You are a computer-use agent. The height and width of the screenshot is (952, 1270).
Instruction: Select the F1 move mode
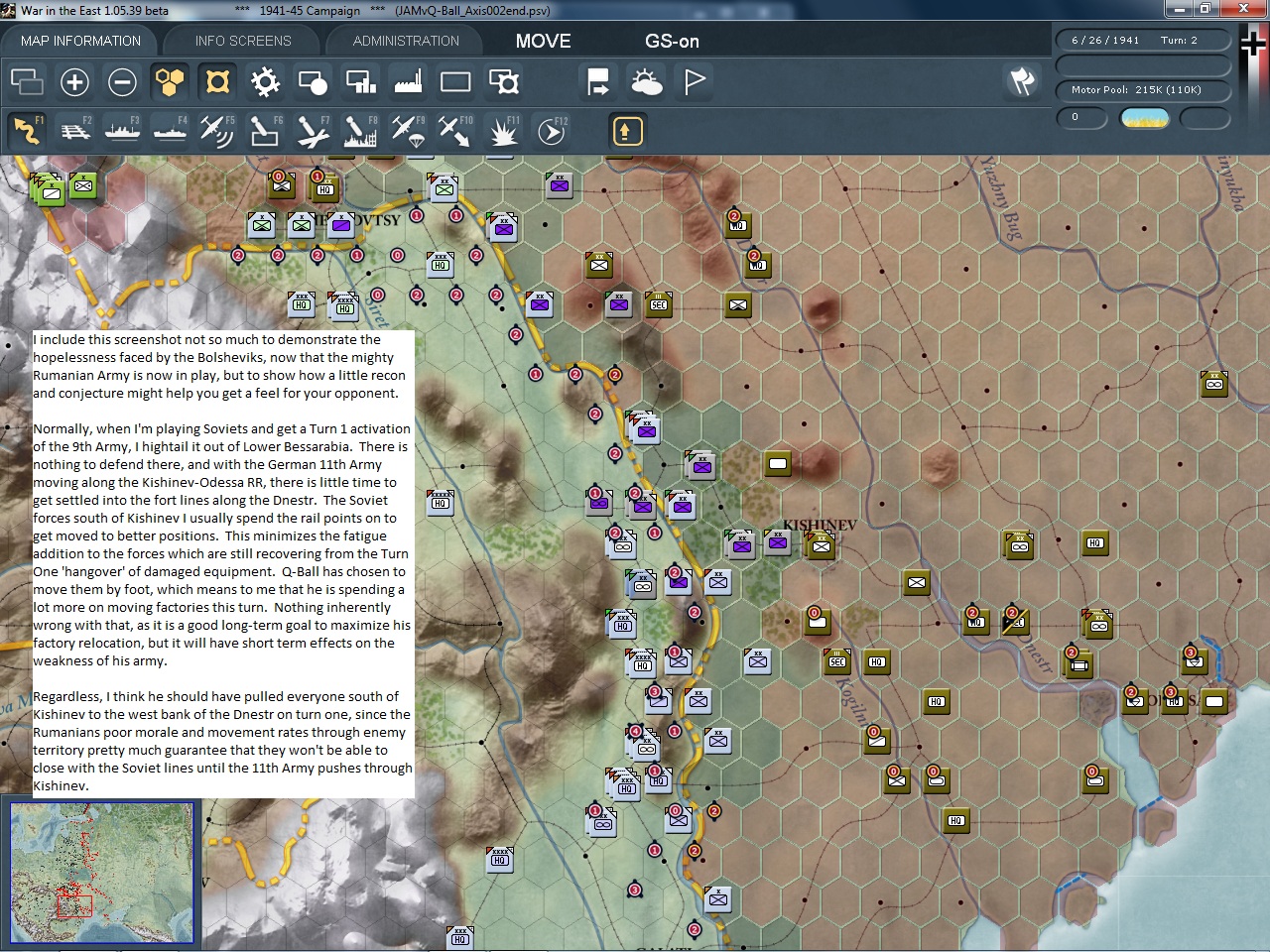(x=27, y=130)
